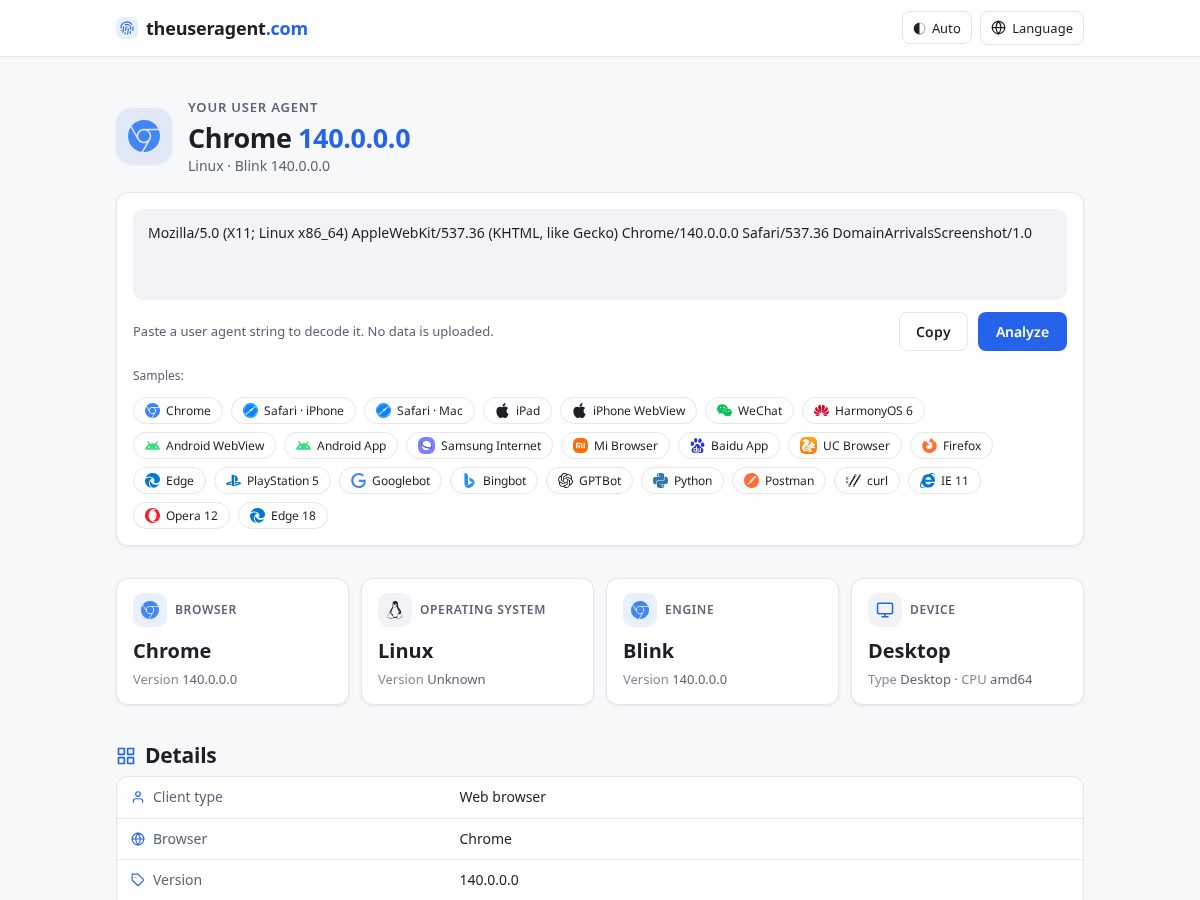
Task: Click the "Linux · Blink 140.0.0.0" subtitle
Action: pyautogui.click(x=259, y=166)
